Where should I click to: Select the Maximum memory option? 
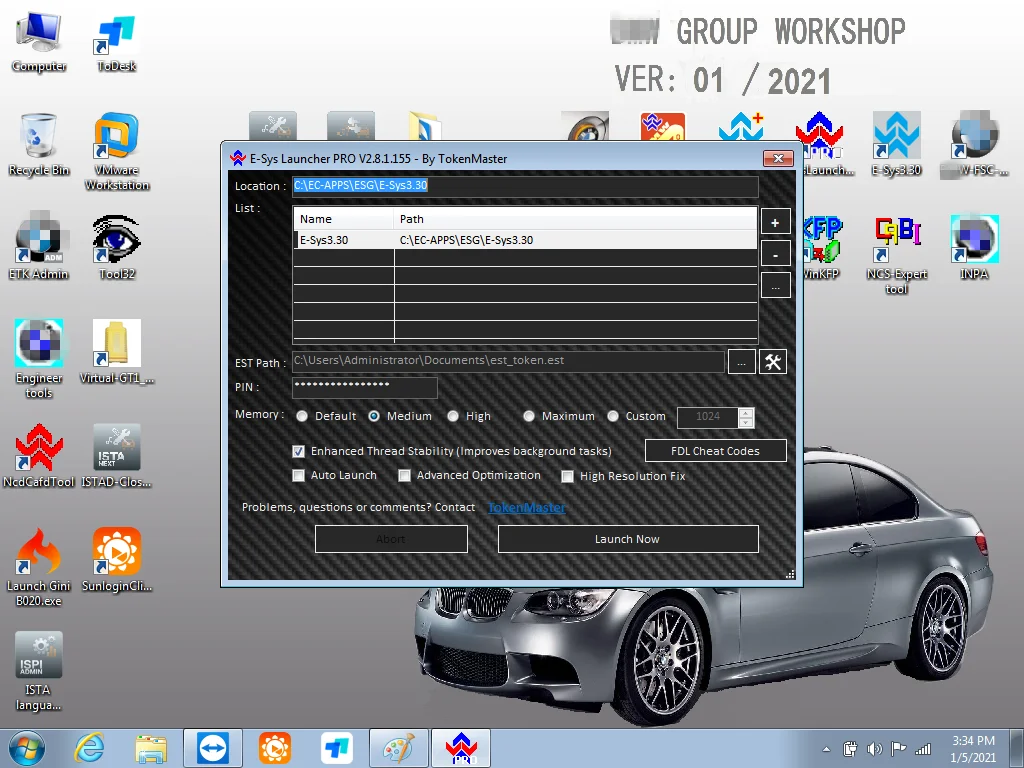tap(528, 416)
